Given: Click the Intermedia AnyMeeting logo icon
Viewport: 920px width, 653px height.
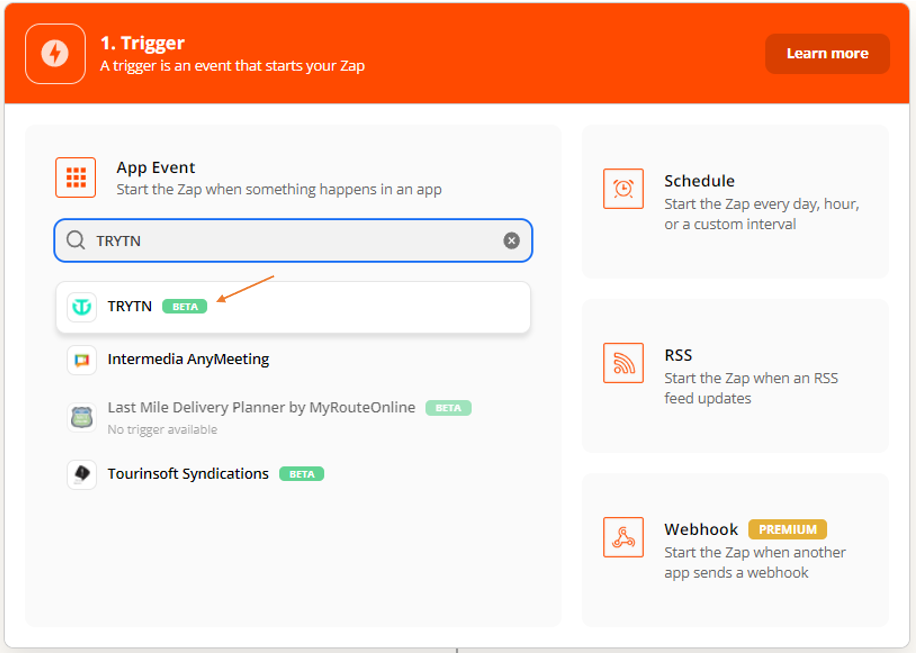Looking at the screenshot, I should [82, 360].
